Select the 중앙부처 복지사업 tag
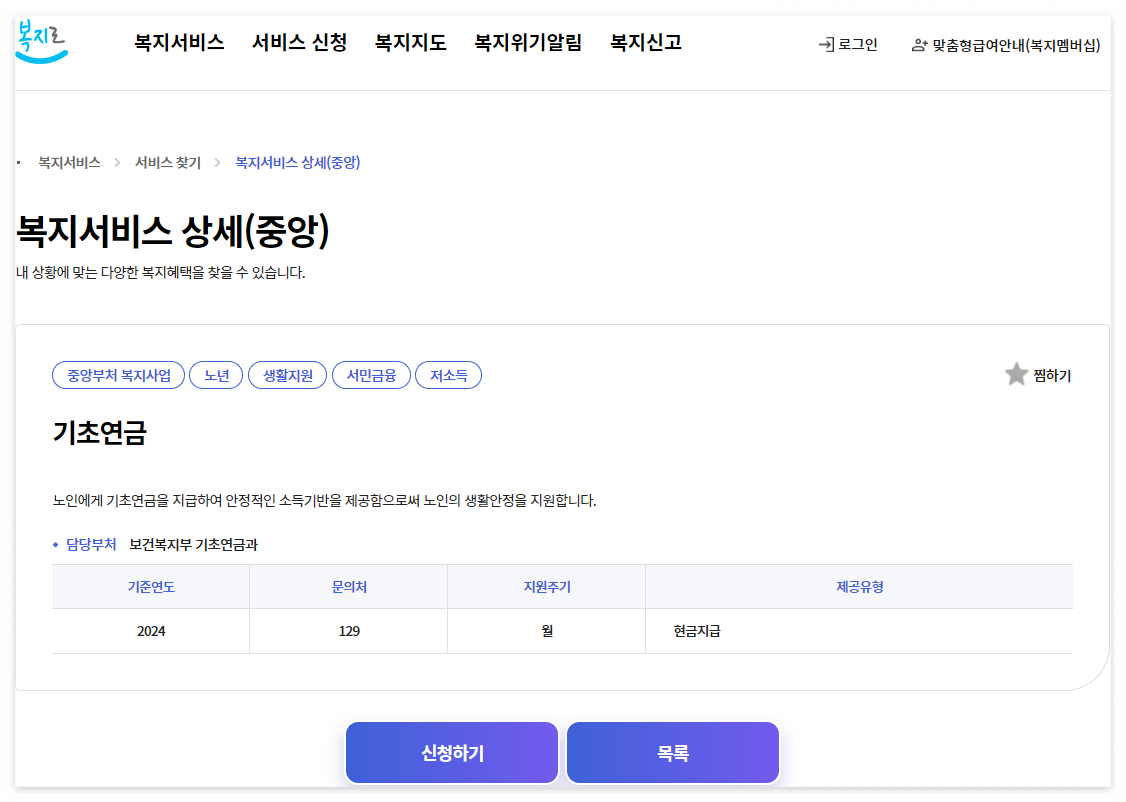The image size is (1126, 802). click(118, 375)
